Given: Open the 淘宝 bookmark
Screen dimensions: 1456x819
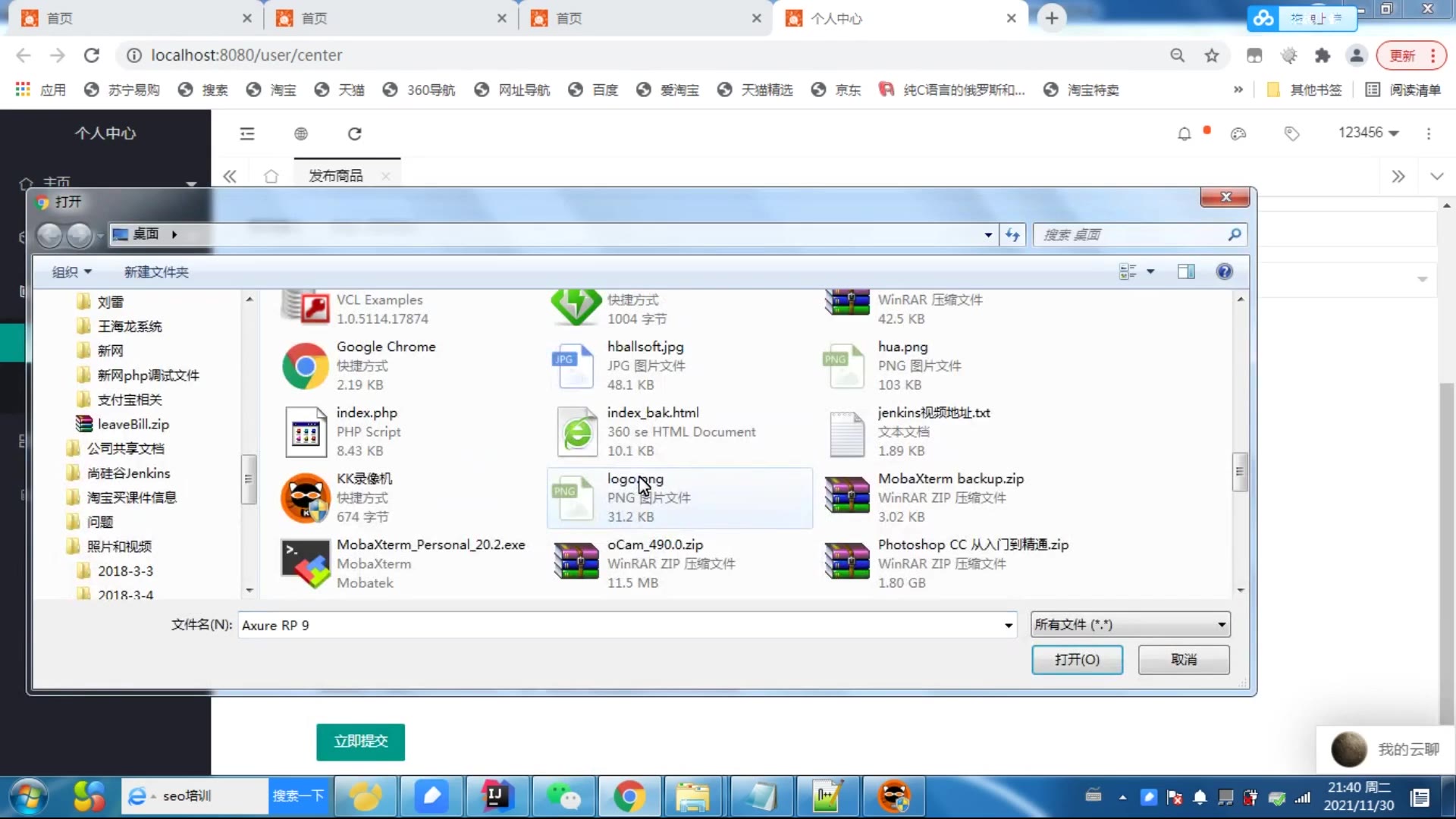Looking at the screenshot, I should click(271, 89).
